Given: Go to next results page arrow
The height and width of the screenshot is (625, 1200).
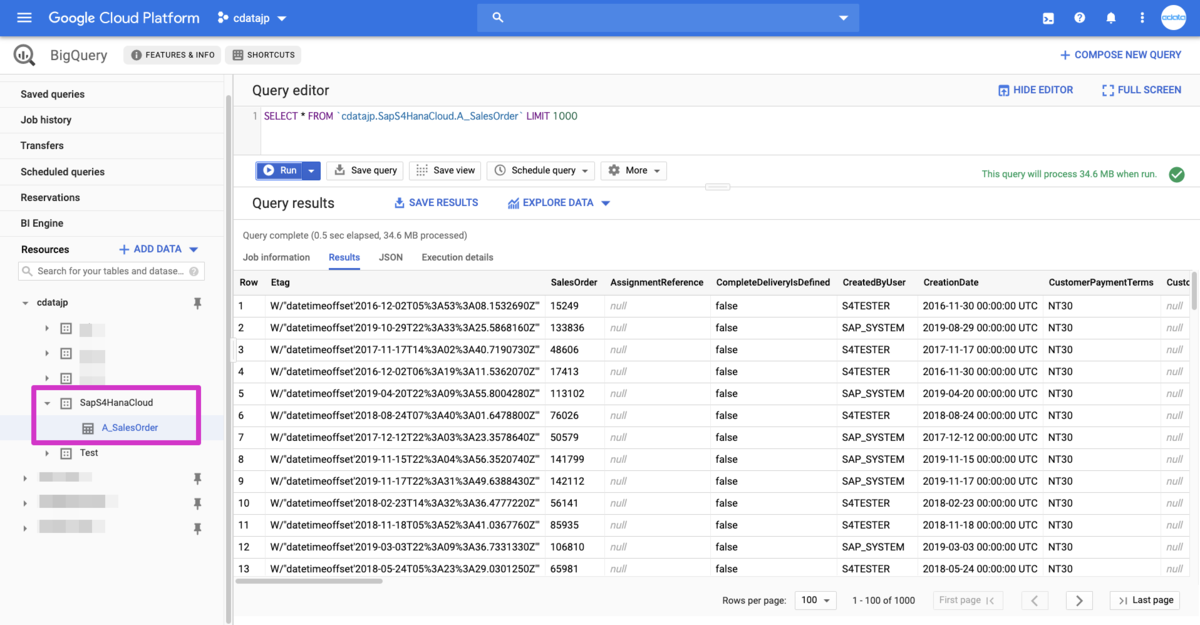Looking at the screenshot, I should (1078, 600).
